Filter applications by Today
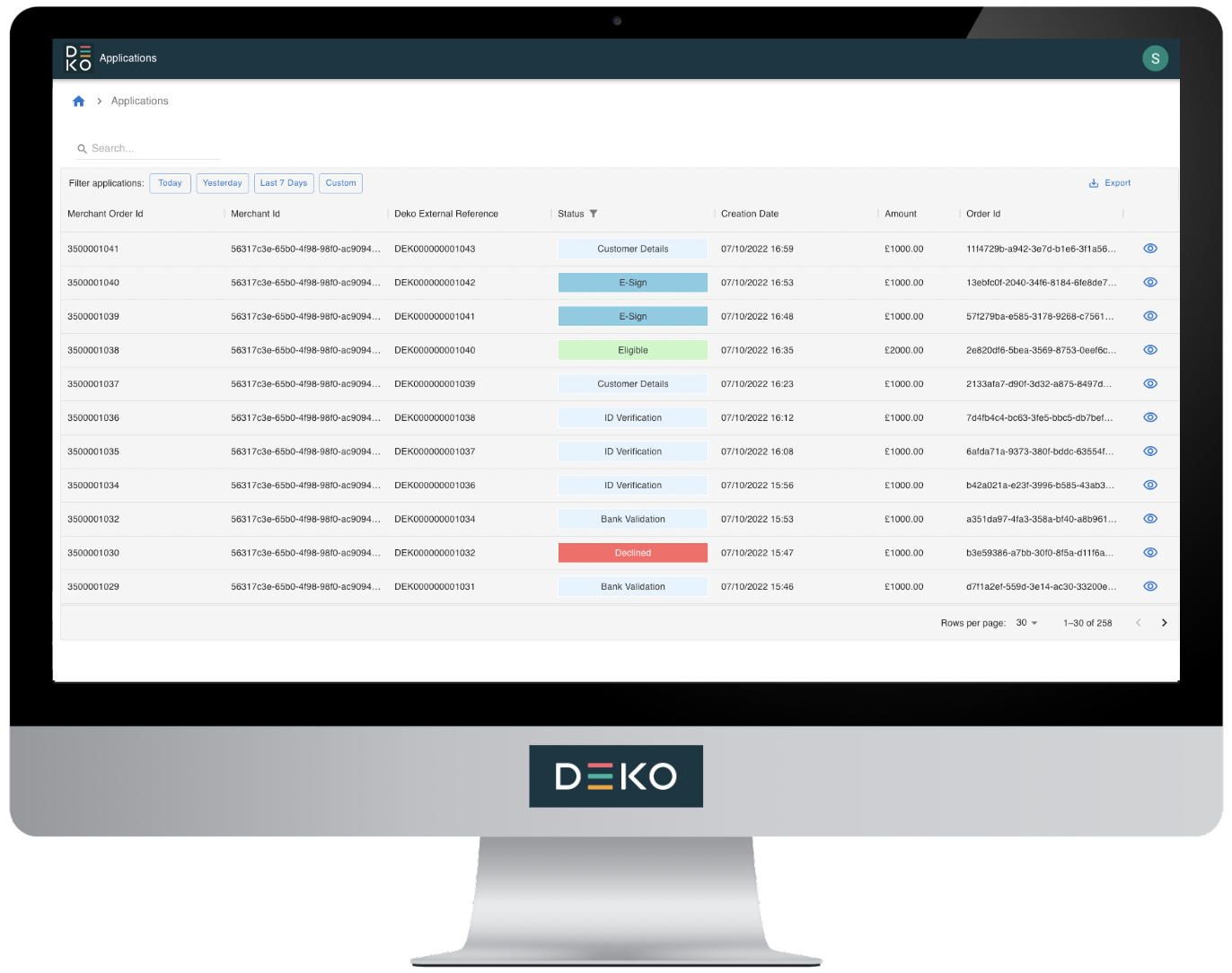This screenshot has height=973, width=1232. (x=170, y=183)
